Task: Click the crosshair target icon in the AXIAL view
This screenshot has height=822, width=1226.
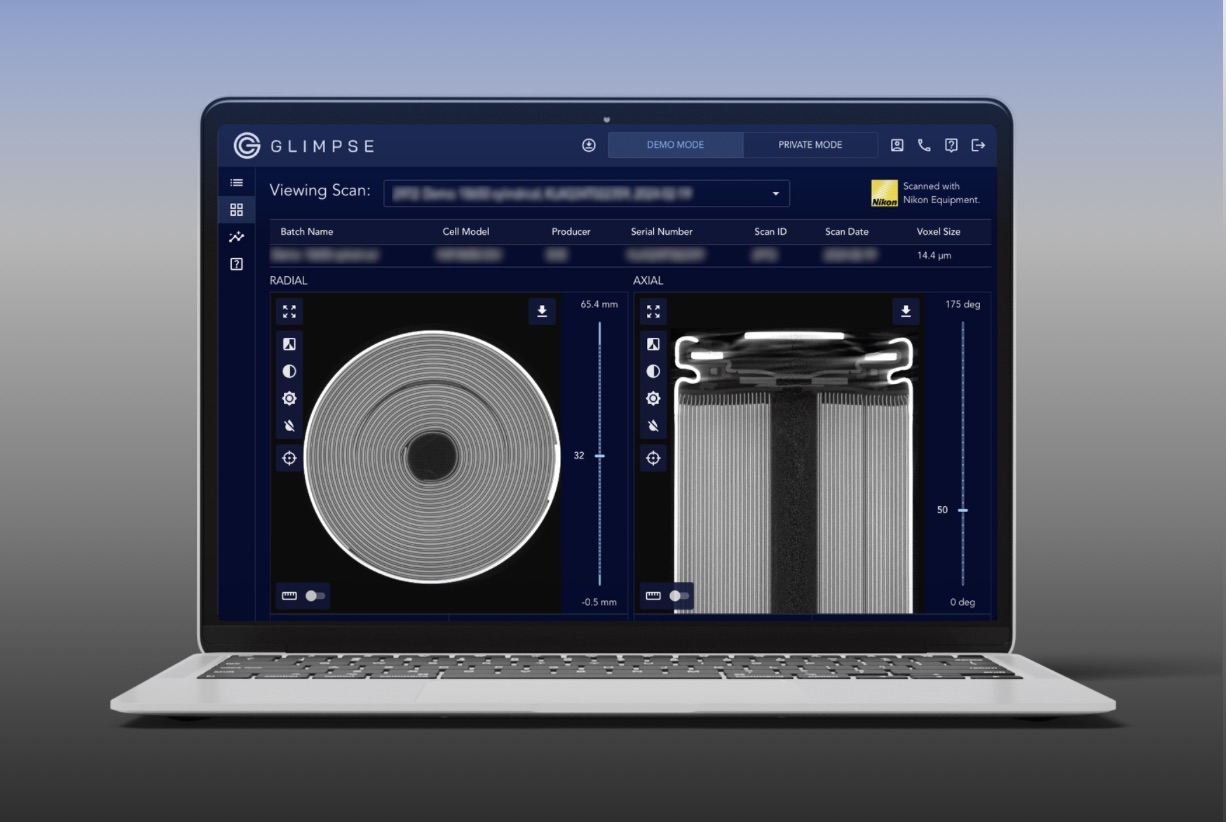Action: tap(653, 458)
